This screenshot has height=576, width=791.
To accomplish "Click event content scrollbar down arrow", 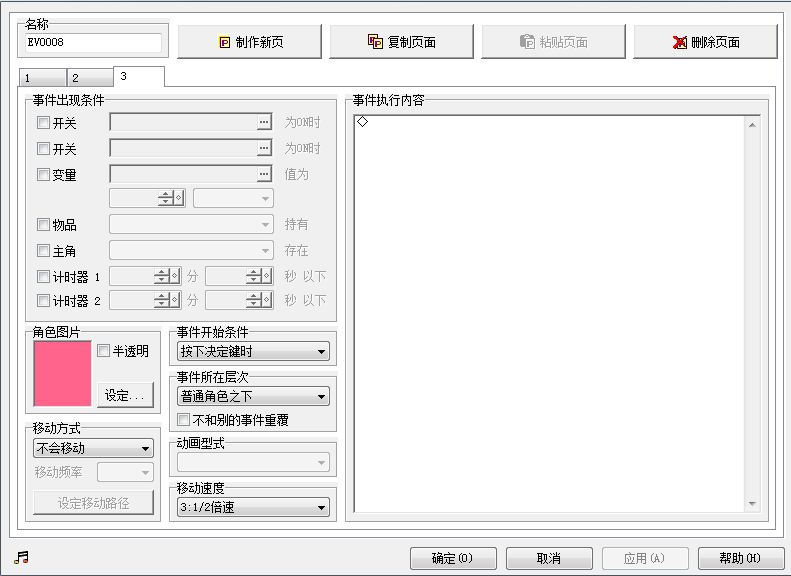I will pos(752,504).
